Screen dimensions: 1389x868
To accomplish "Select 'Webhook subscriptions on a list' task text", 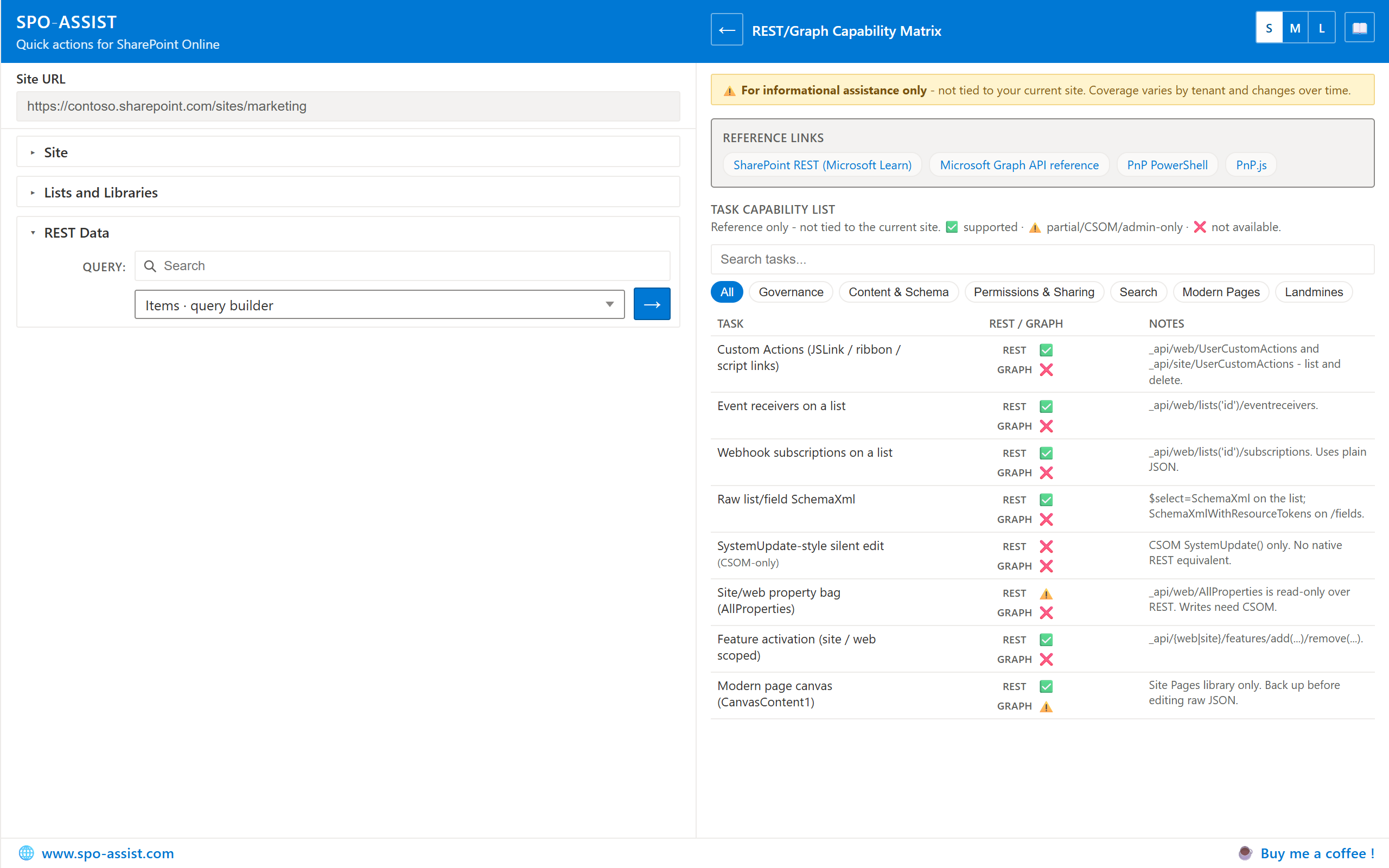I will click(804, 452).
